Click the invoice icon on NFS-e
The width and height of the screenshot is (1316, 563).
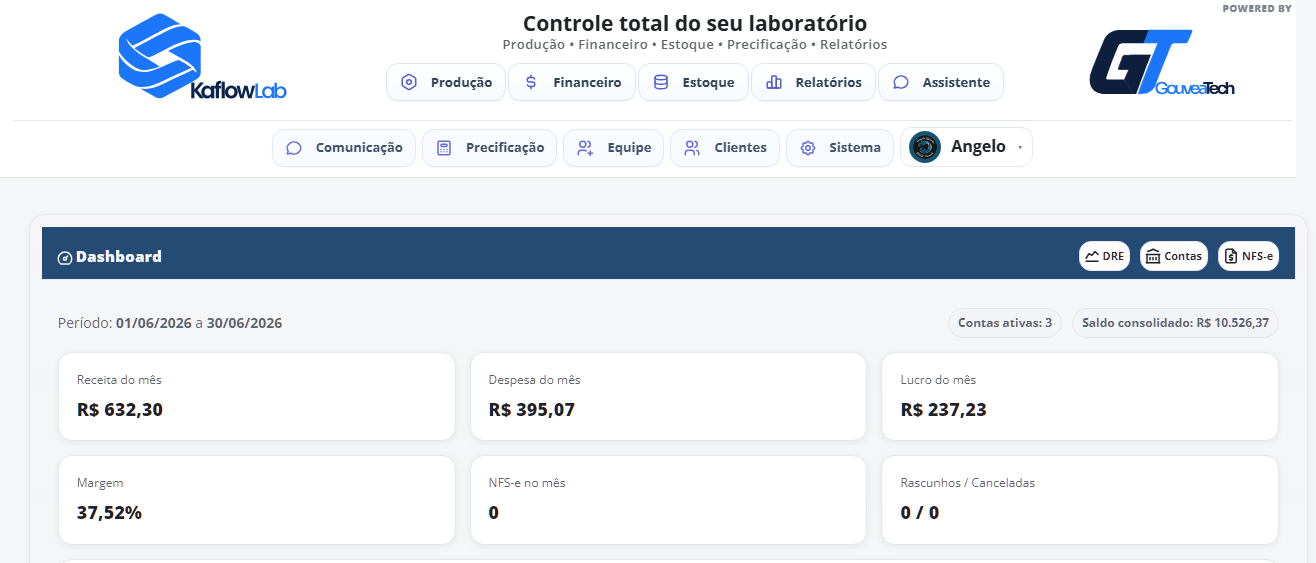(1231, 256)
